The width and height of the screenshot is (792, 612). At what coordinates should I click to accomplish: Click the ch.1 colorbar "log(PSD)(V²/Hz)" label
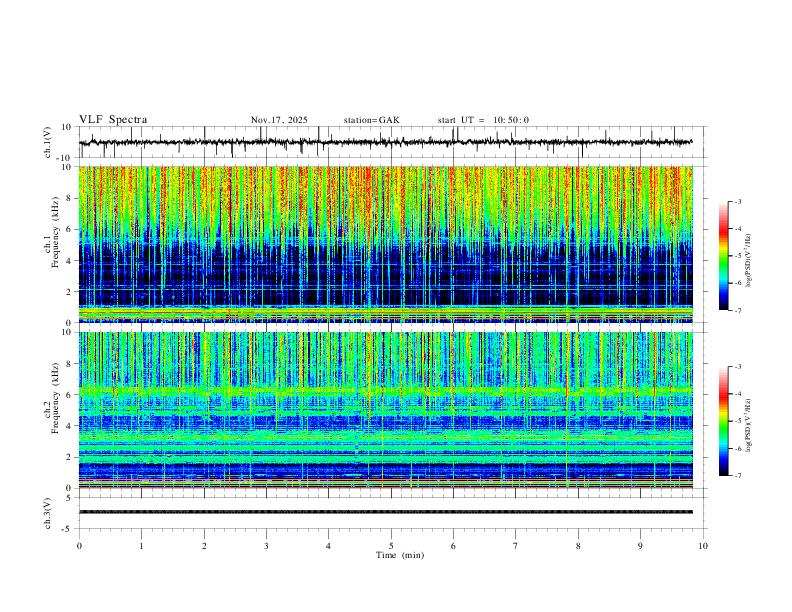(749, 261)
